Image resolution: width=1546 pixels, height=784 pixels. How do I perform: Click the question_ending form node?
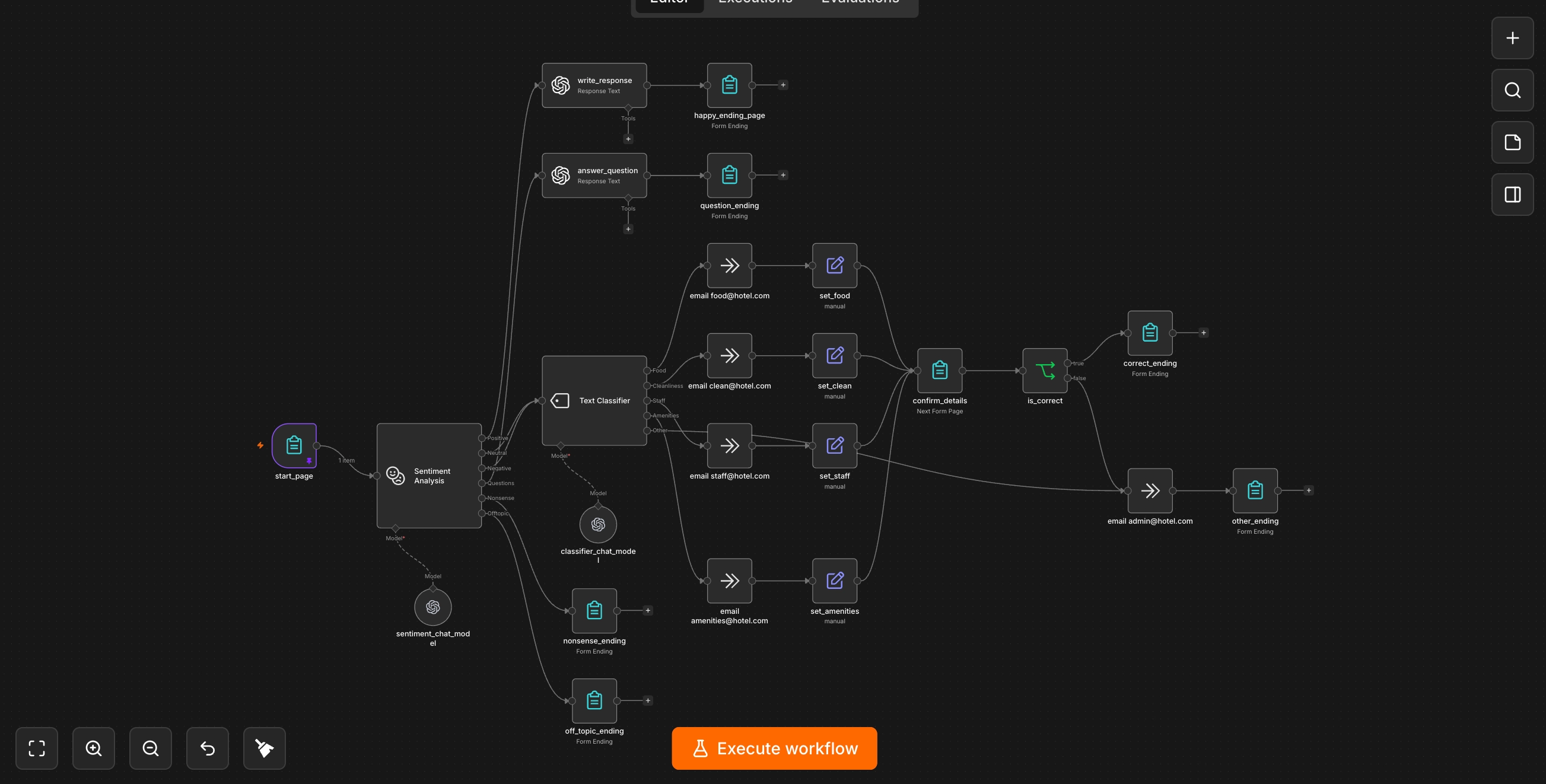729,175
